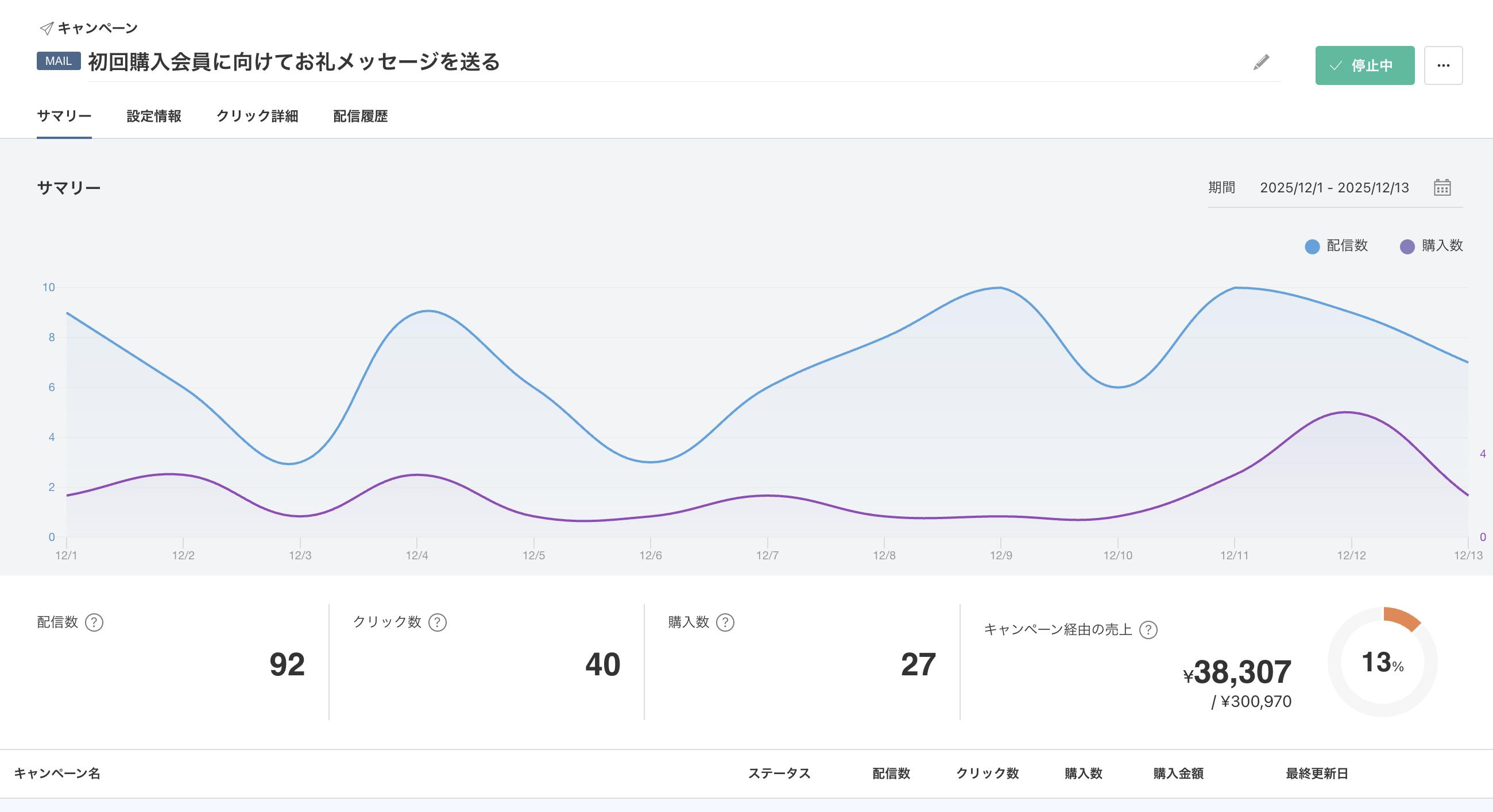This screenshot has width=1493, height=812.
Task: Click the help icon next to クリック数
Action: pyautogui.click(x=438, y=622)
